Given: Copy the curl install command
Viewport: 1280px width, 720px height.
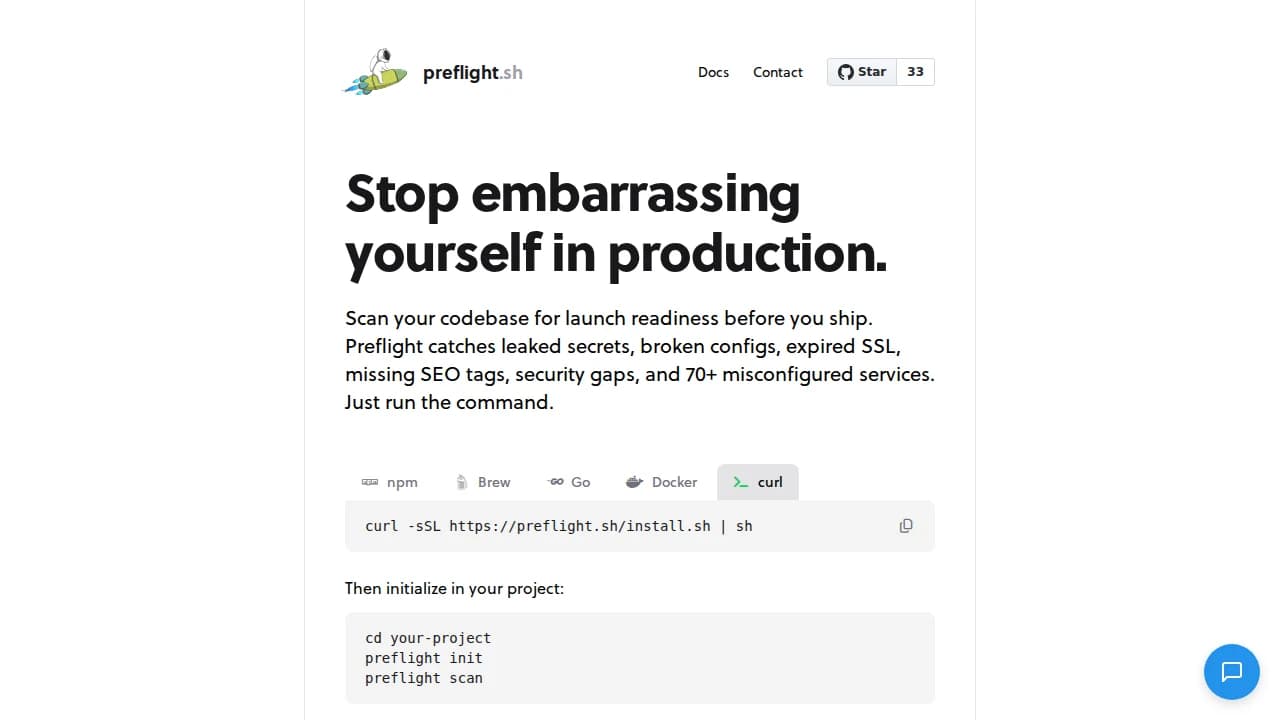Looking at the screenshot, I should point(906,526).
